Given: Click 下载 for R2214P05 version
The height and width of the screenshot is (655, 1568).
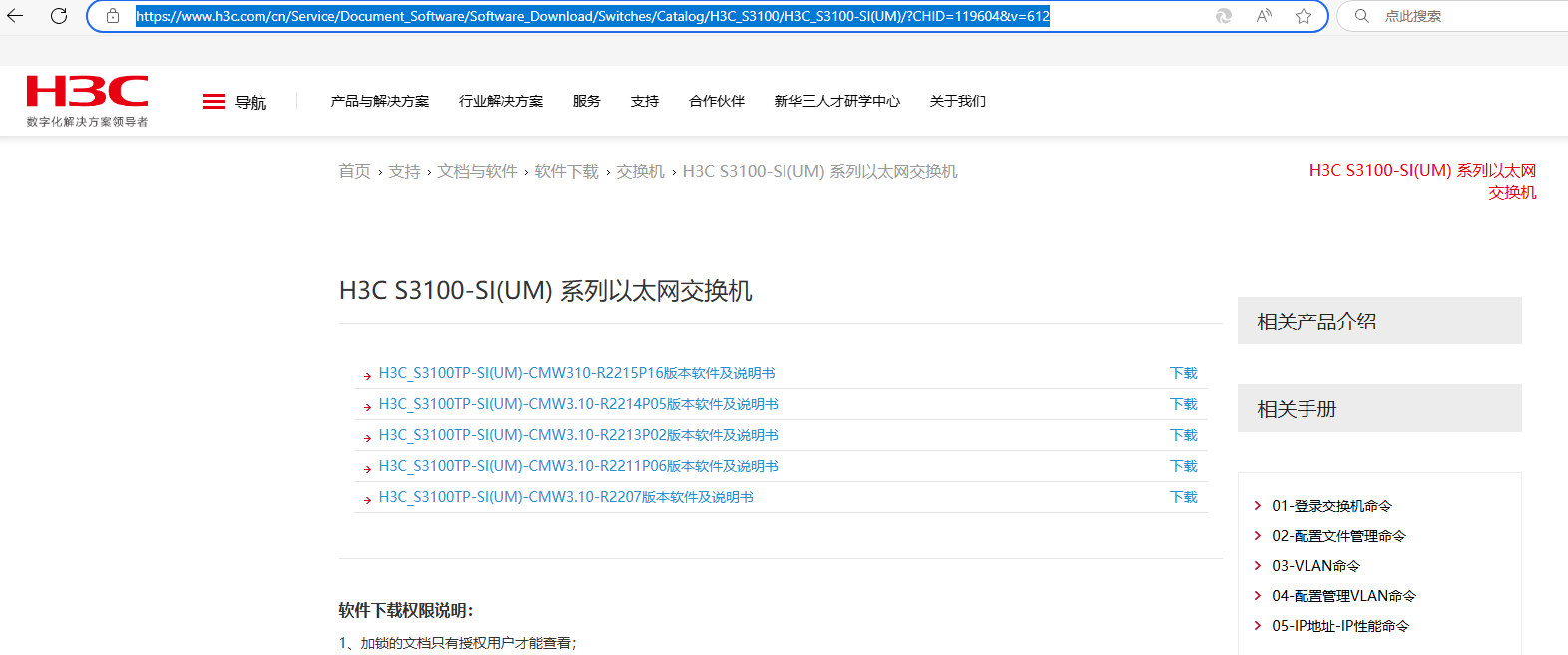Looking at the screenshot, I should pyautogui.click(x=1184, y=404).
